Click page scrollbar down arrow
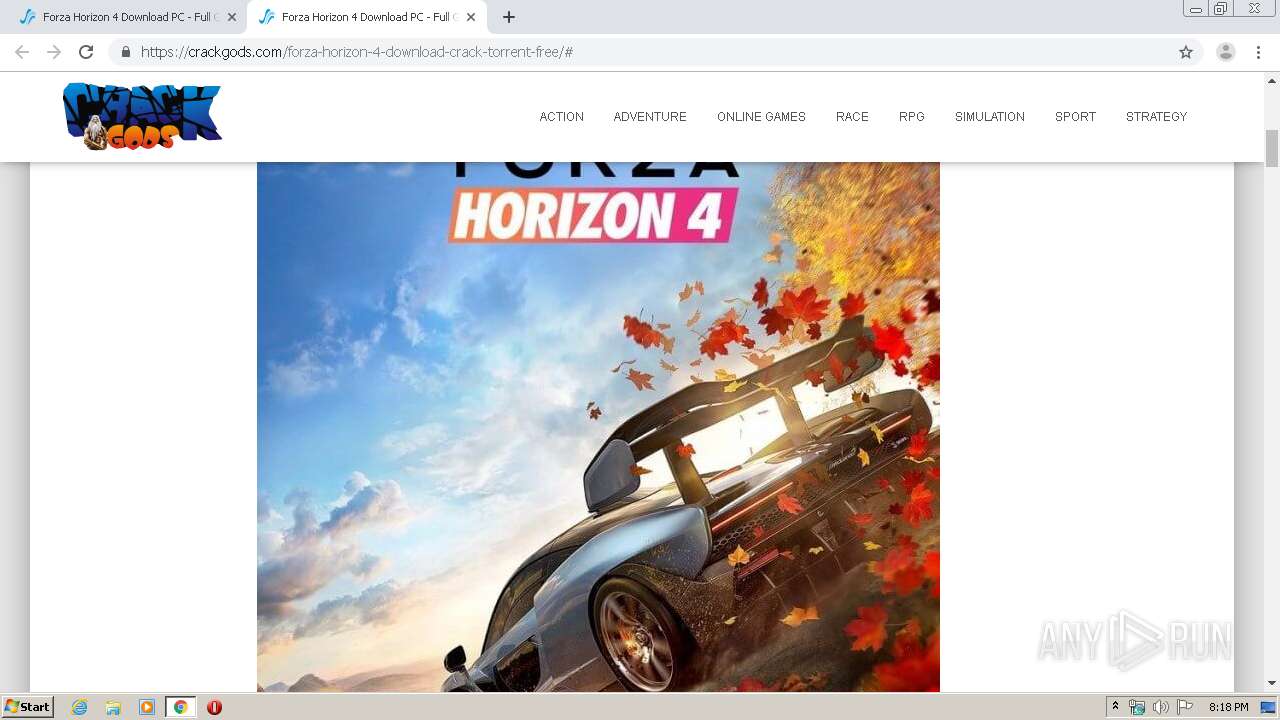 coord(1272,683)
